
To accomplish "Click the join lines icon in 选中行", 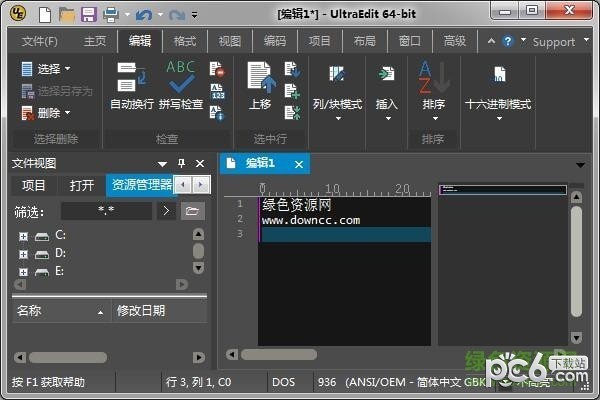I will [292, 113].
